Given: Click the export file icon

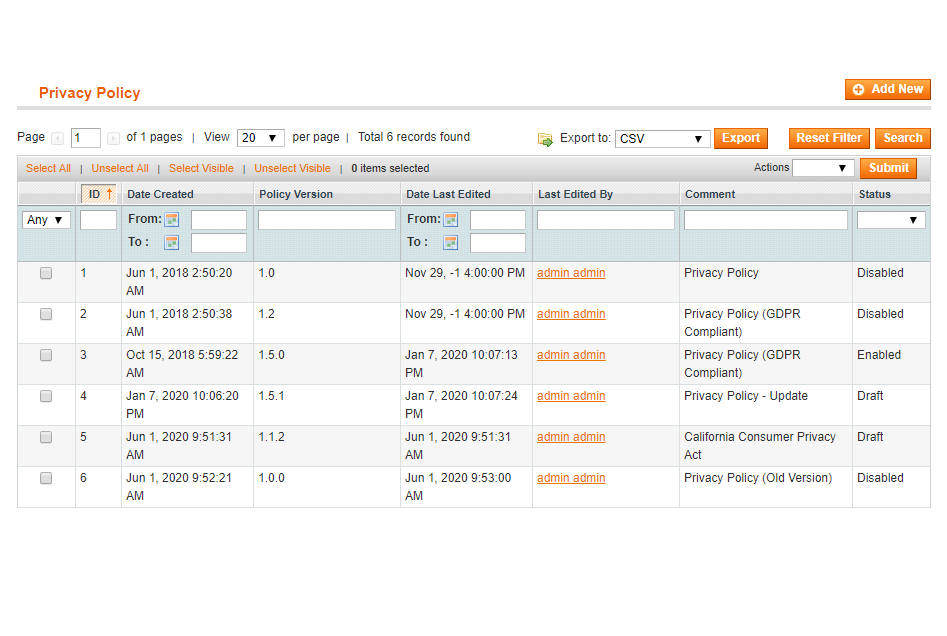Looking at the screenshot, I should coord(545,139).
